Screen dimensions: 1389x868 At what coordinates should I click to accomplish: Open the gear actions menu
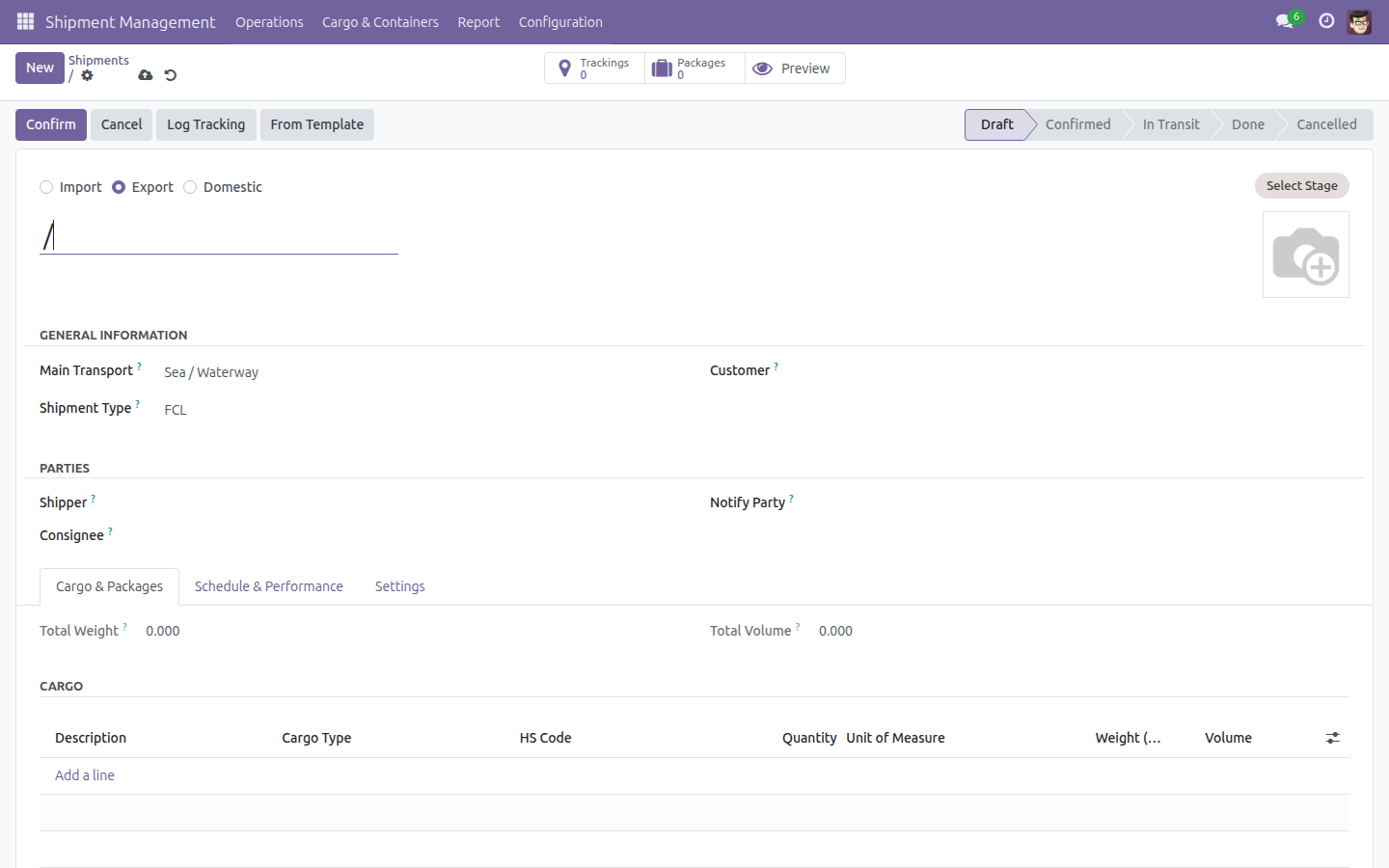tap(87, 75)
